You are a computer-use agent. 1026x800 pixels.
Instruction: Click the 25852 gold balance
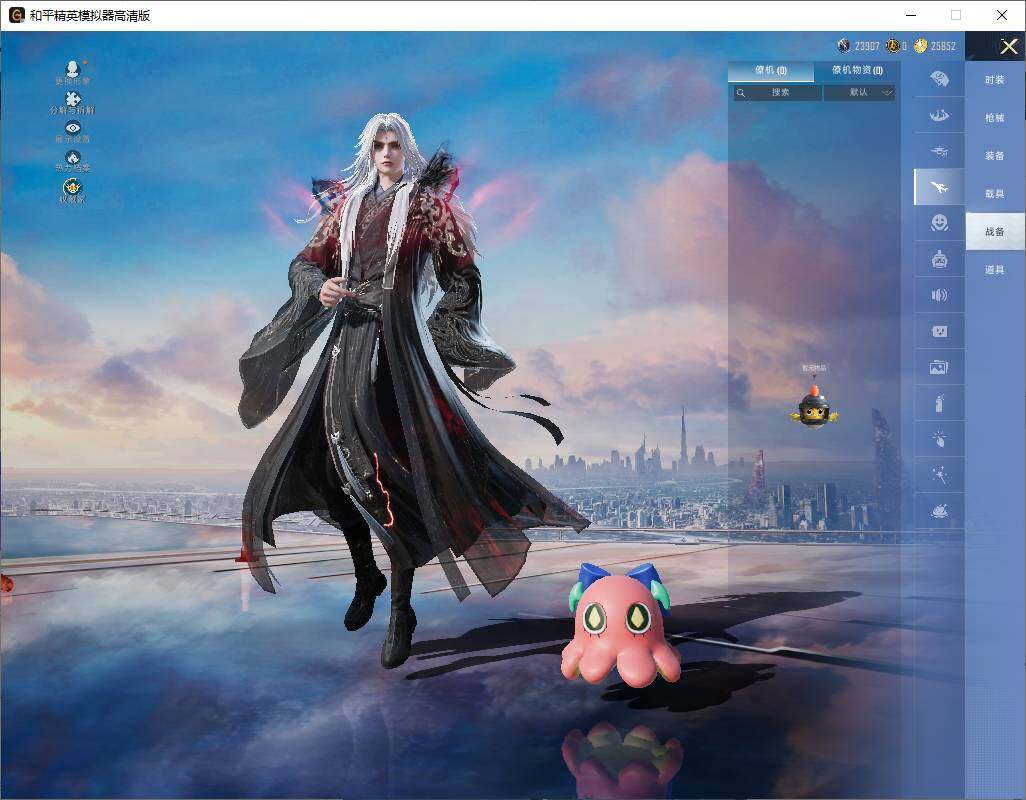943,46
